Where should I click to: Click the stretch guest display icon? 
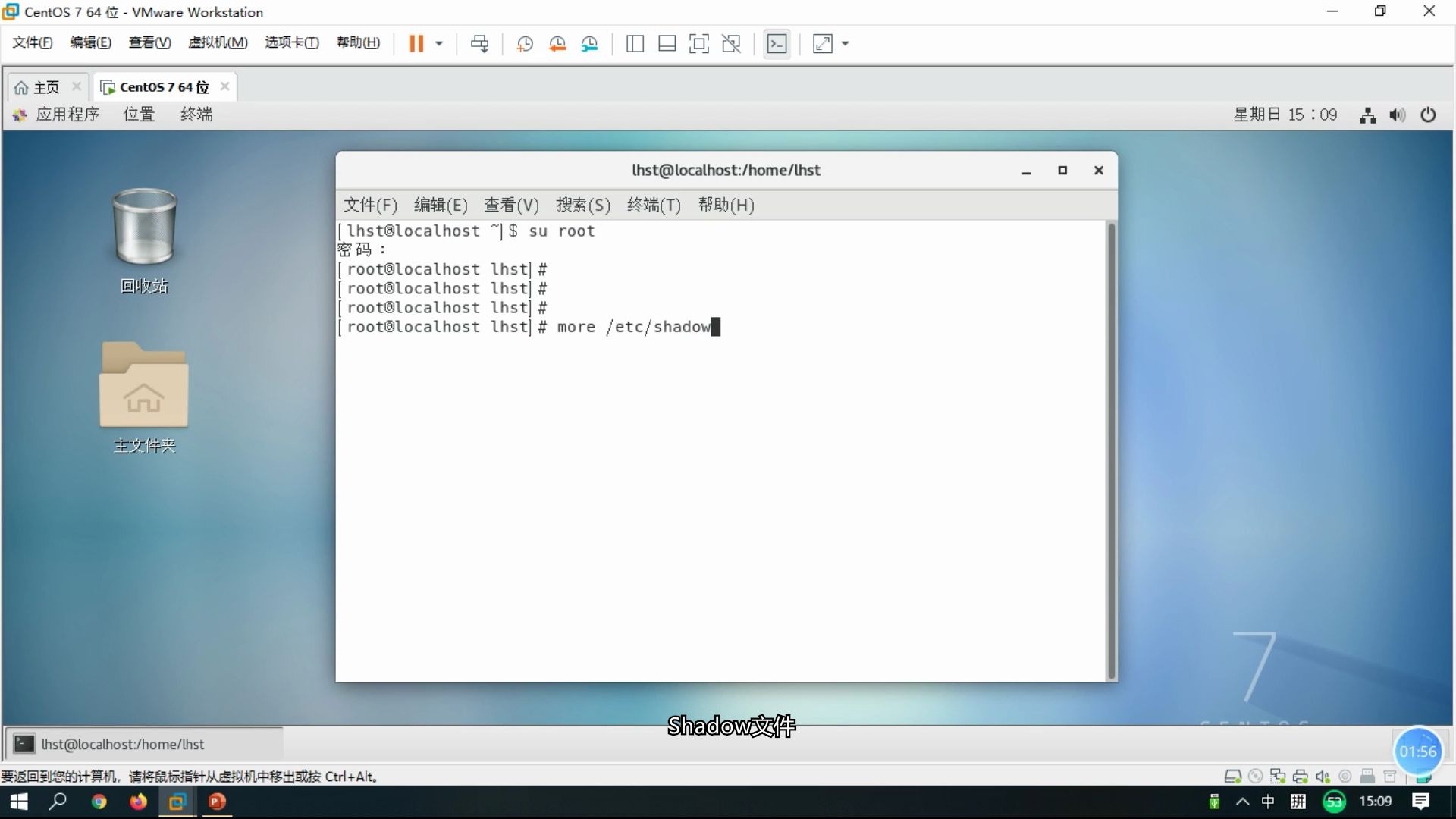click(x=823, y=43)
